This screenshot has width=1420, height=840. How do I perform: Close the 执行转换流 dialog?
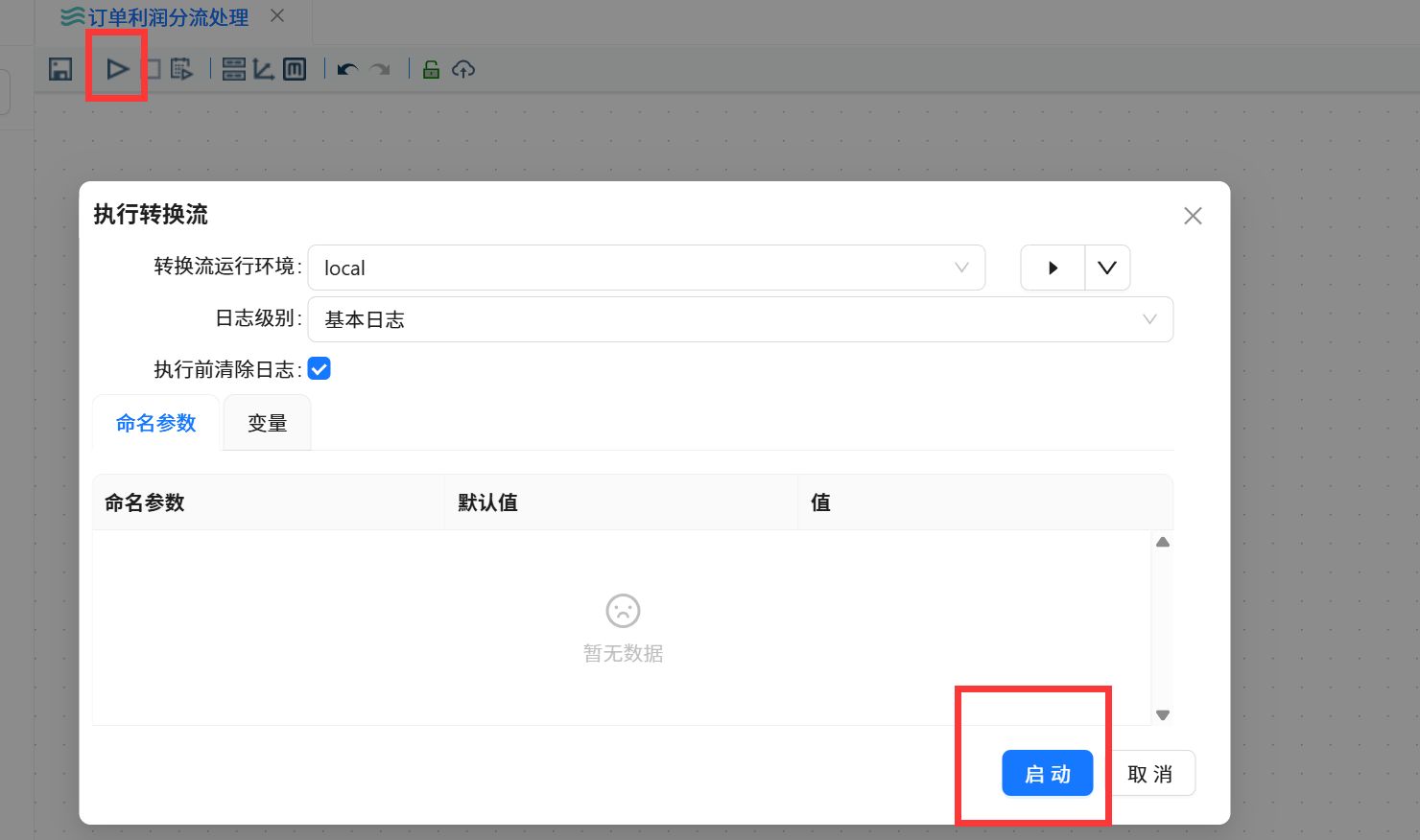[x=1193, y=216]
